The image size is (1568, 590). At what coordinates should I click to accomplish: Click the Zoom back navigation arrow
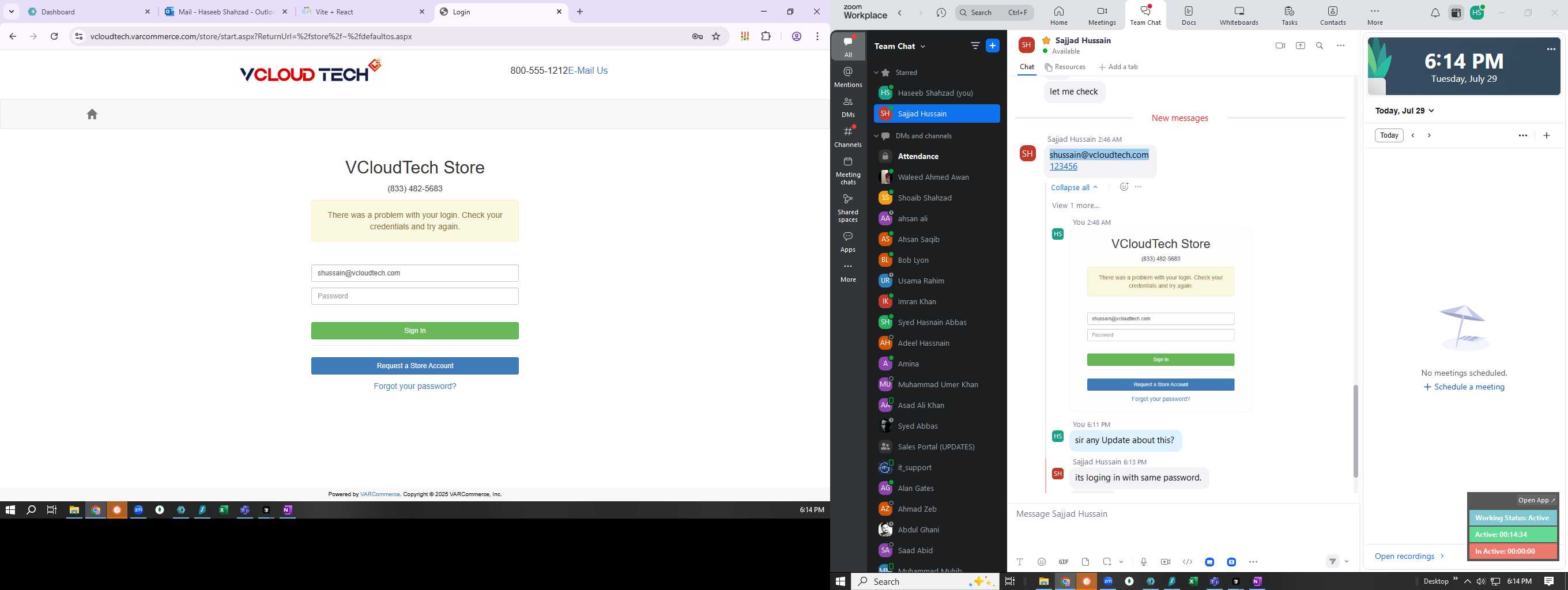(900, 13)
